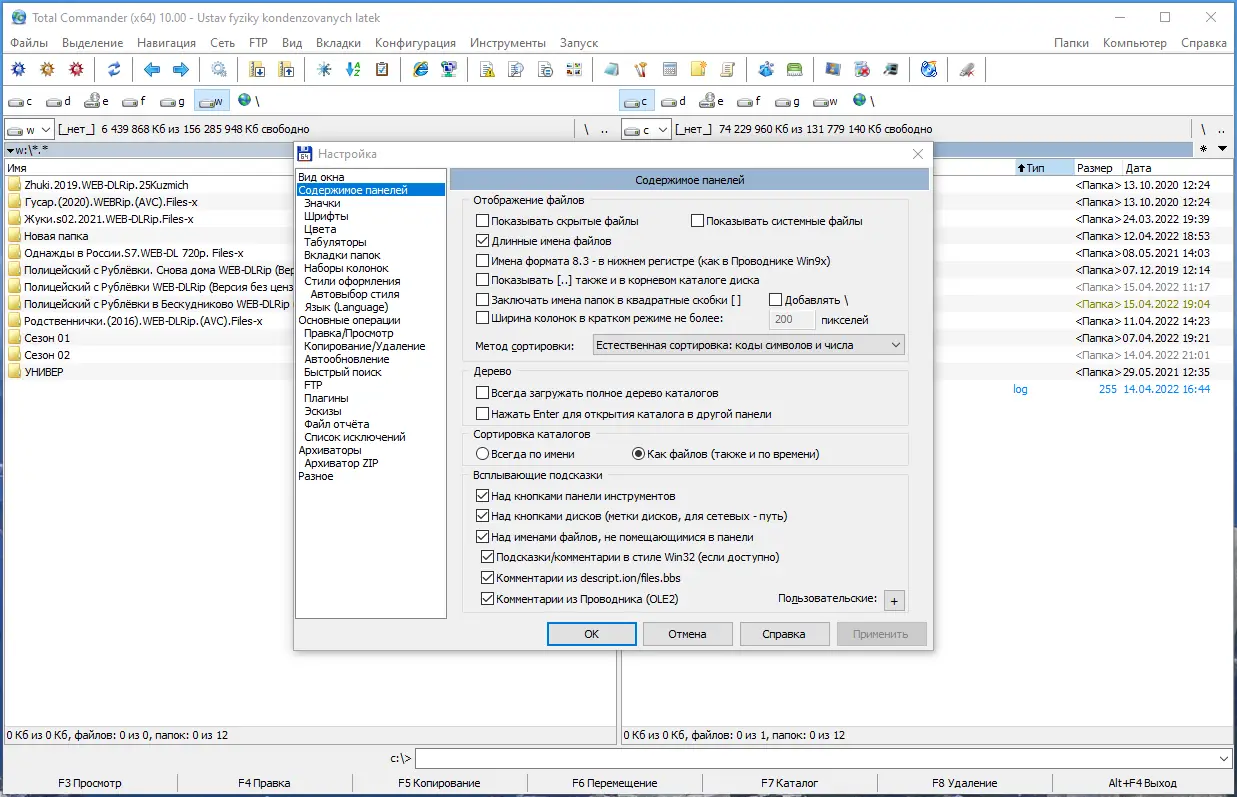This screenshot has height=797, width=1237.
Task: Select folder 'УНИВЕР' in left panel
Action: 44,372
